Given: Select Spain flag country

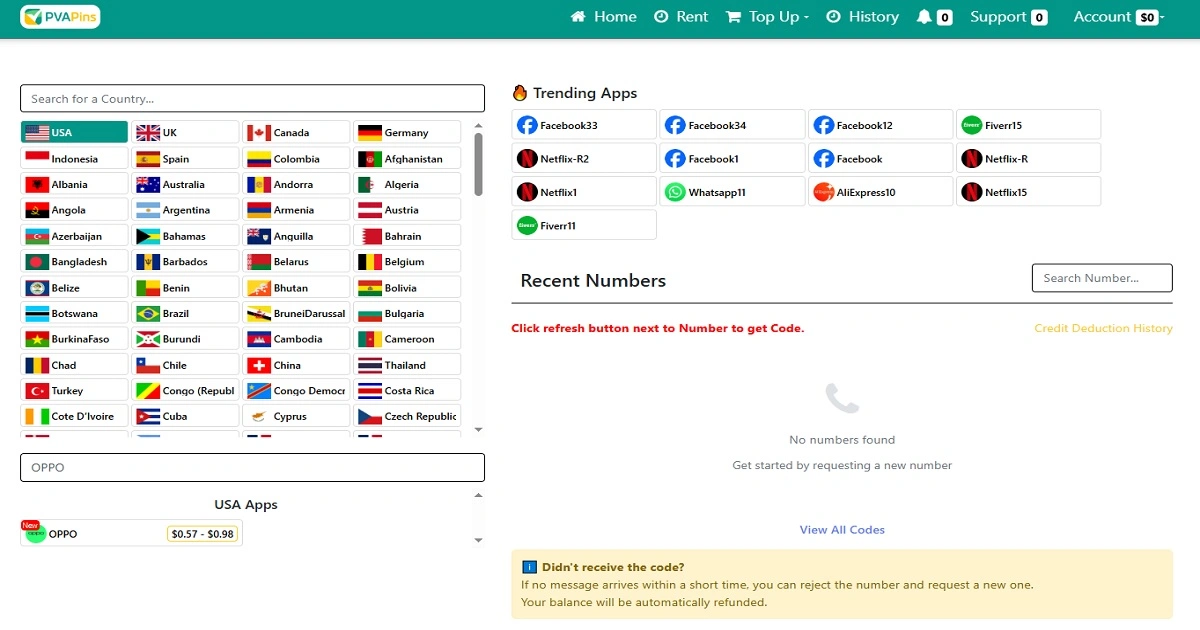Looking at the screenshot, I should pyautogui.click(x=186, y=158).
